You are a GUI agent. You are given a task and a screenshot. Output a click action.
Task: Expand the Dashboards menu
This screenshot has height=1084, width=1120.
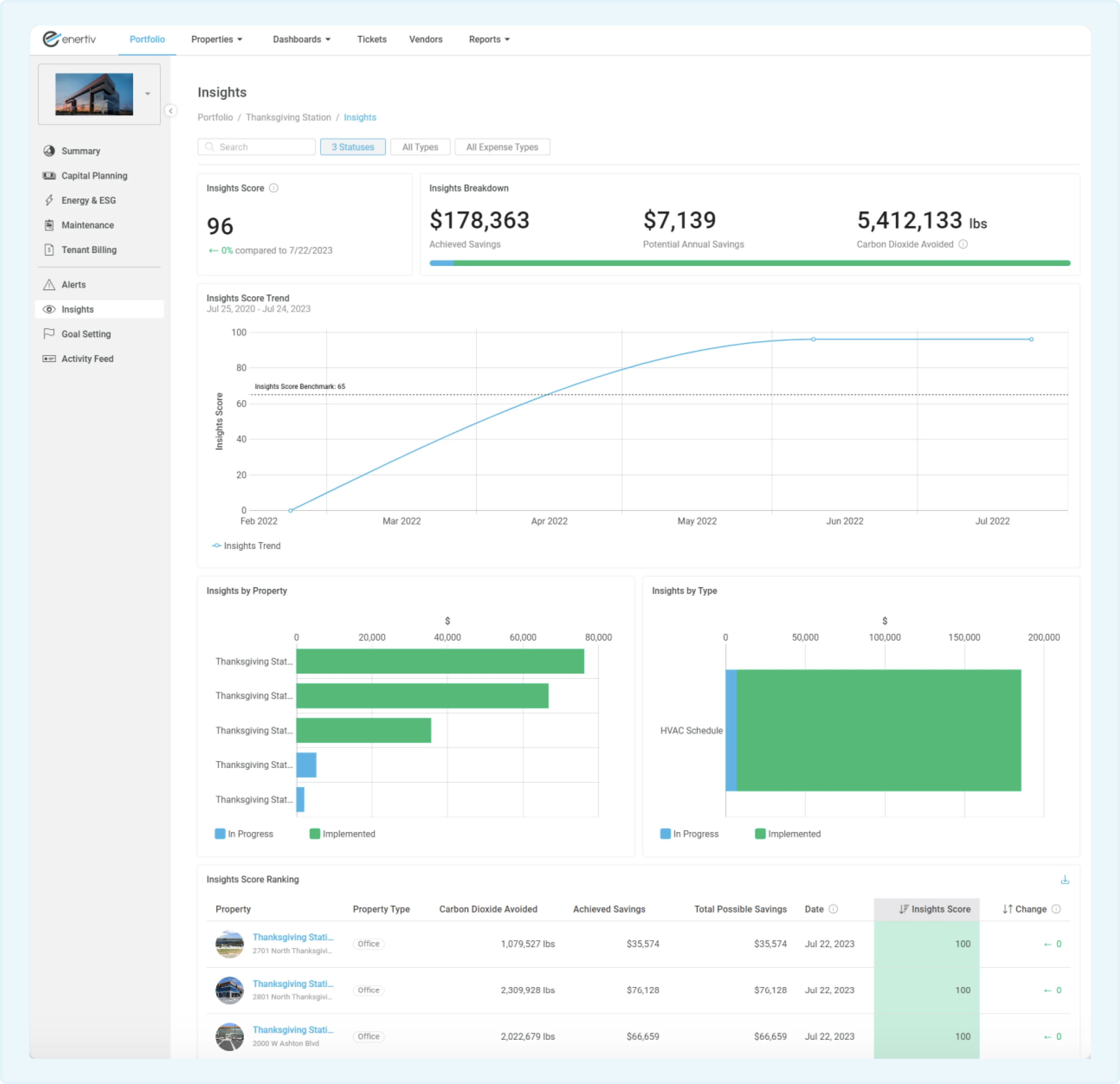pyautogui.click(x=302, y=39)
